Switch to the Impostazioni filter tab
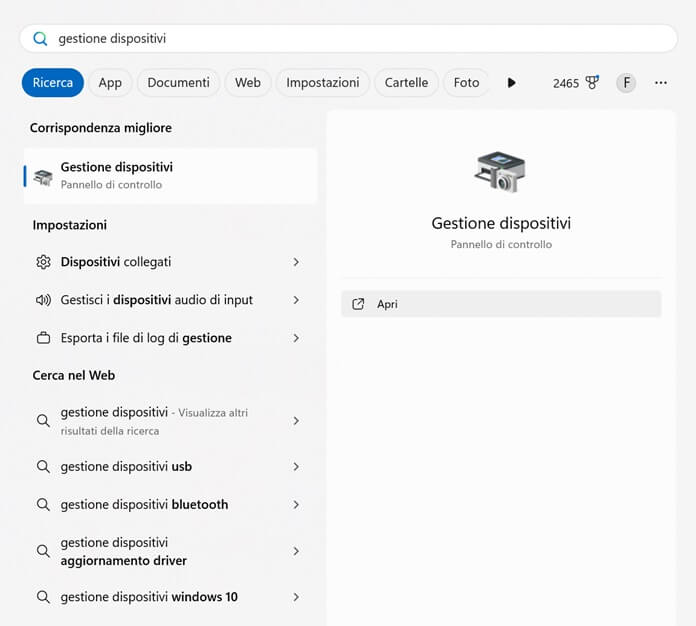Screen dimensions: 696x626 tap(323, 83)
